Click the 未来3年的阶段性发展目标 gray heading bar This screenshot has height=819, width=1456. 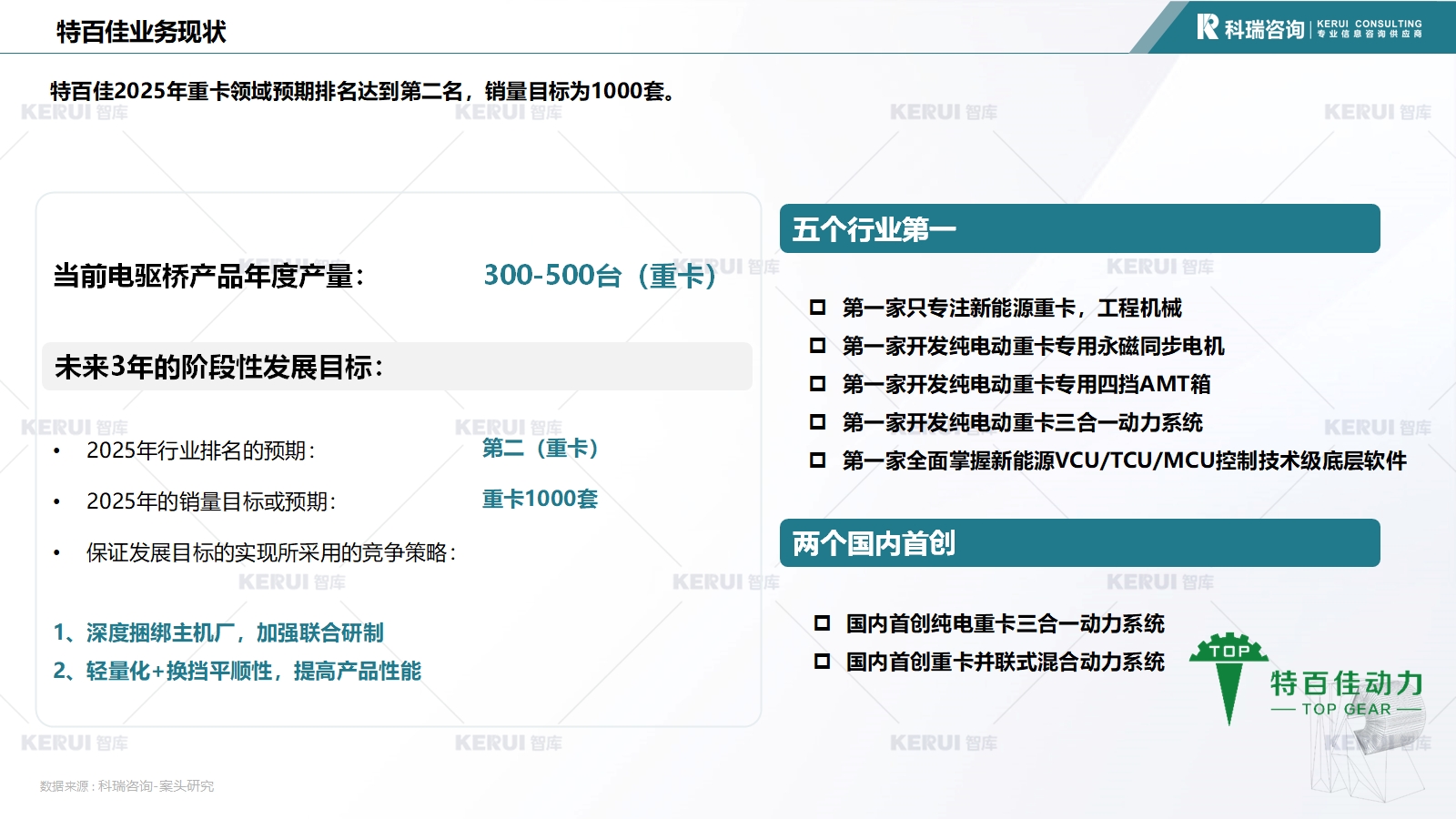(397, 367)
